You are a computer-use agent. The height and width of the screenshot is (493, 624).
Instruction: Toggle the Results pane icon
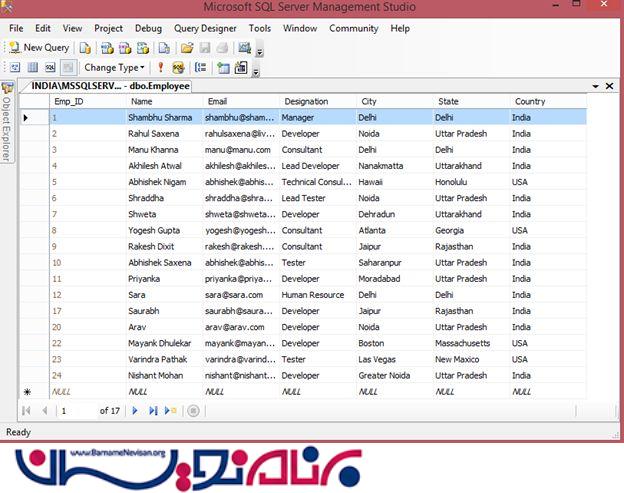[x=67, y=68]
